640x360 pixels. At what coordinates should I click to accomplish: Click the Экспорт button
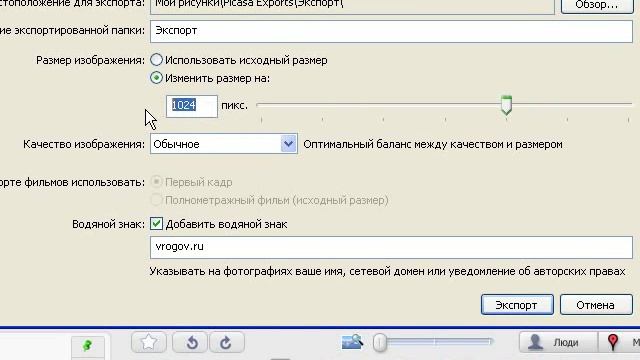tap(517, 305)
